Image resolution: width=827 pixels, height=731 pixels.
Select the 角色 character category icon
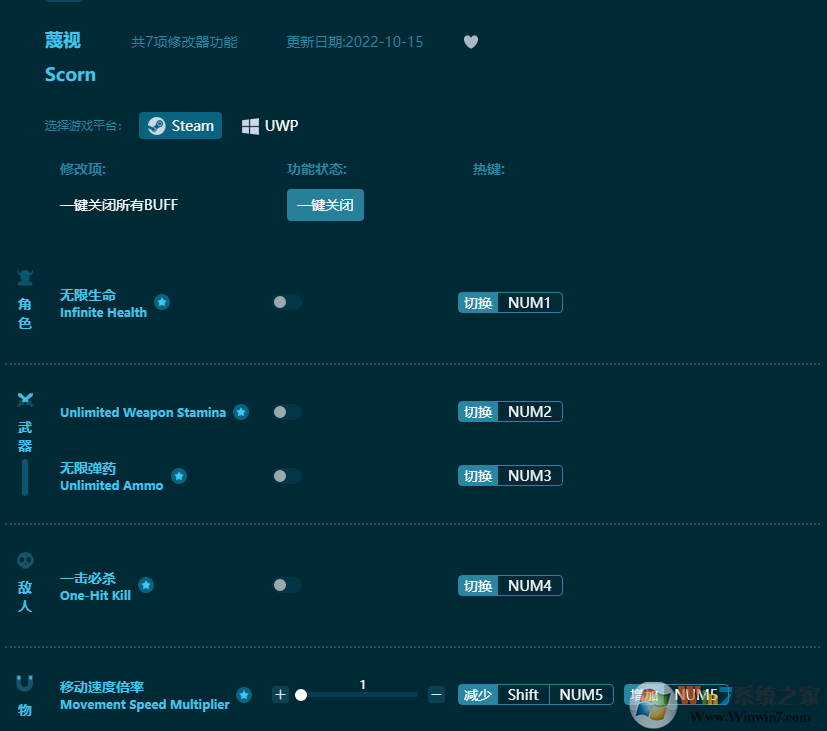pos(24,277)
